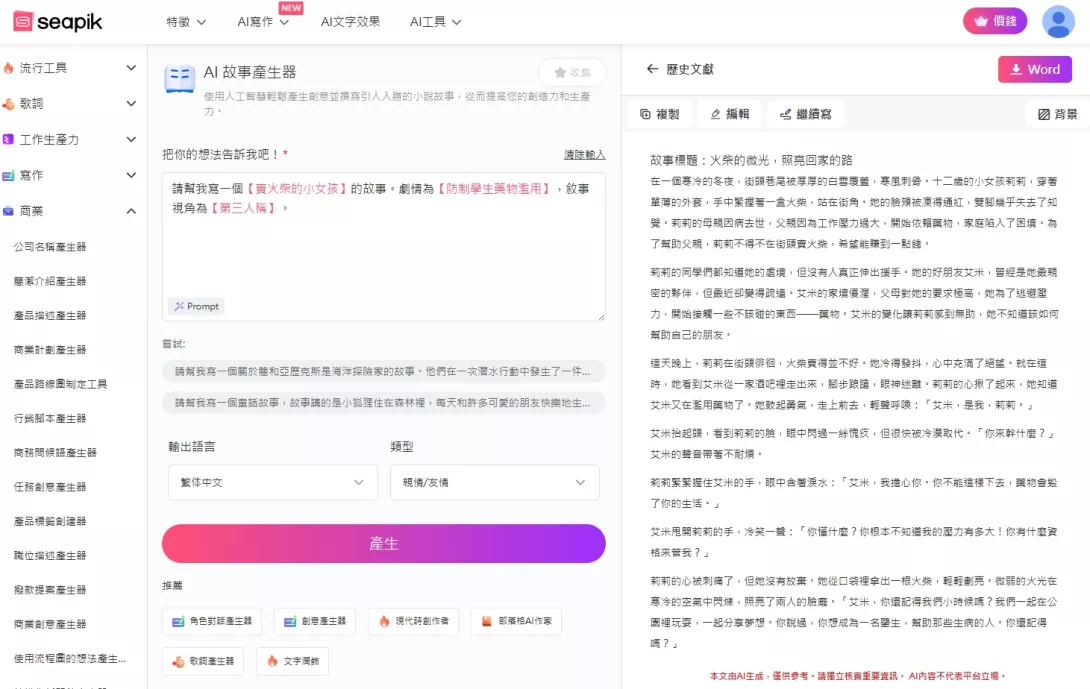Viewport: 1090px width, 689px height.
Task: Open the 類型 親情/友情 dropdown
Action: (494, 482)
